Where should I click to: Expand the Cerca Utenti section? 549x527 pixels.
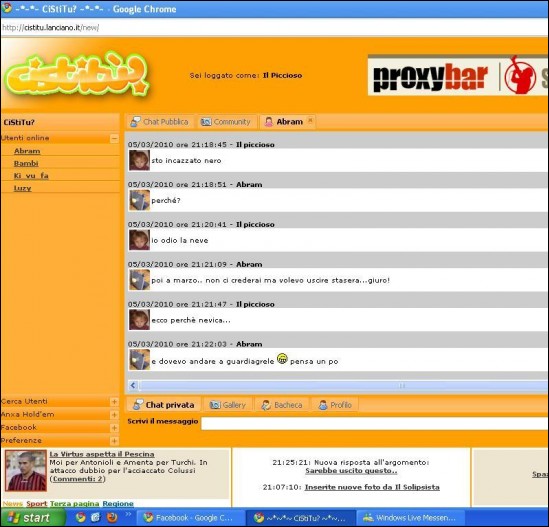click(114, 402)
